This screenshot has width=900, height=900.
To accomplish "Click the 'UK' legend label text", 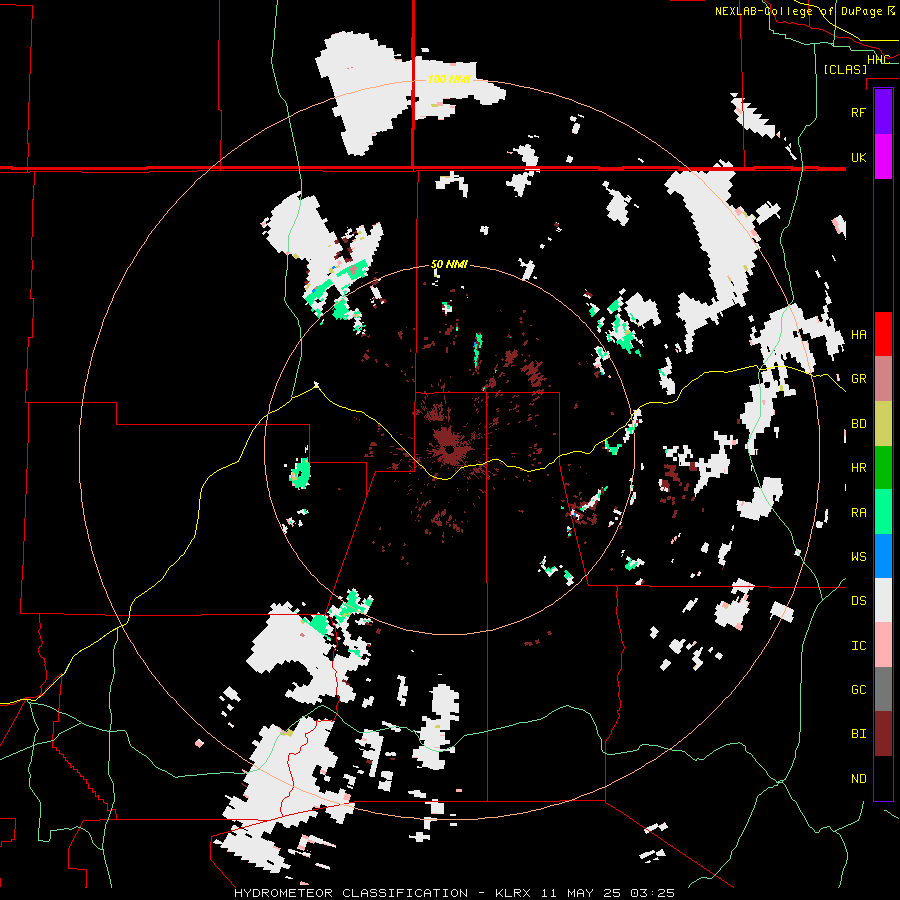I will (858, 157).
